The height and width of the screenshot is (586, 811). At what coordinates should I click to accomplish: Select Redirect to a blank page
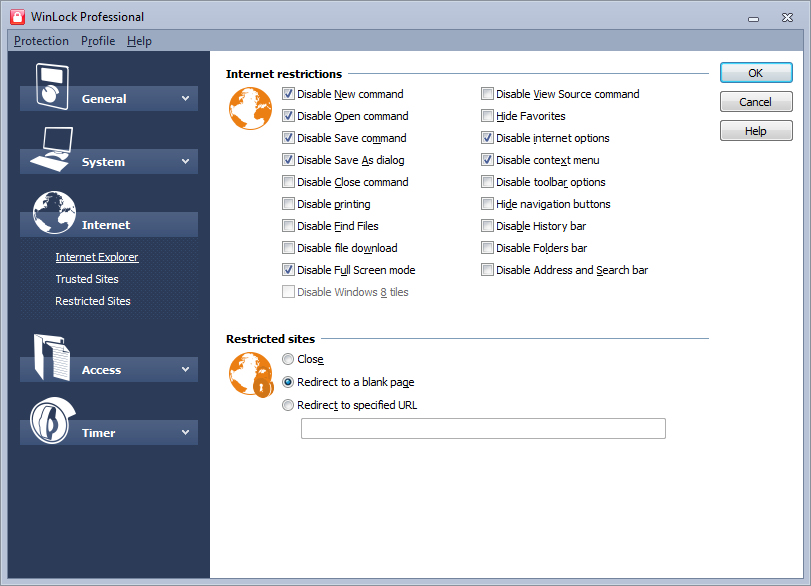coord(288,382)
